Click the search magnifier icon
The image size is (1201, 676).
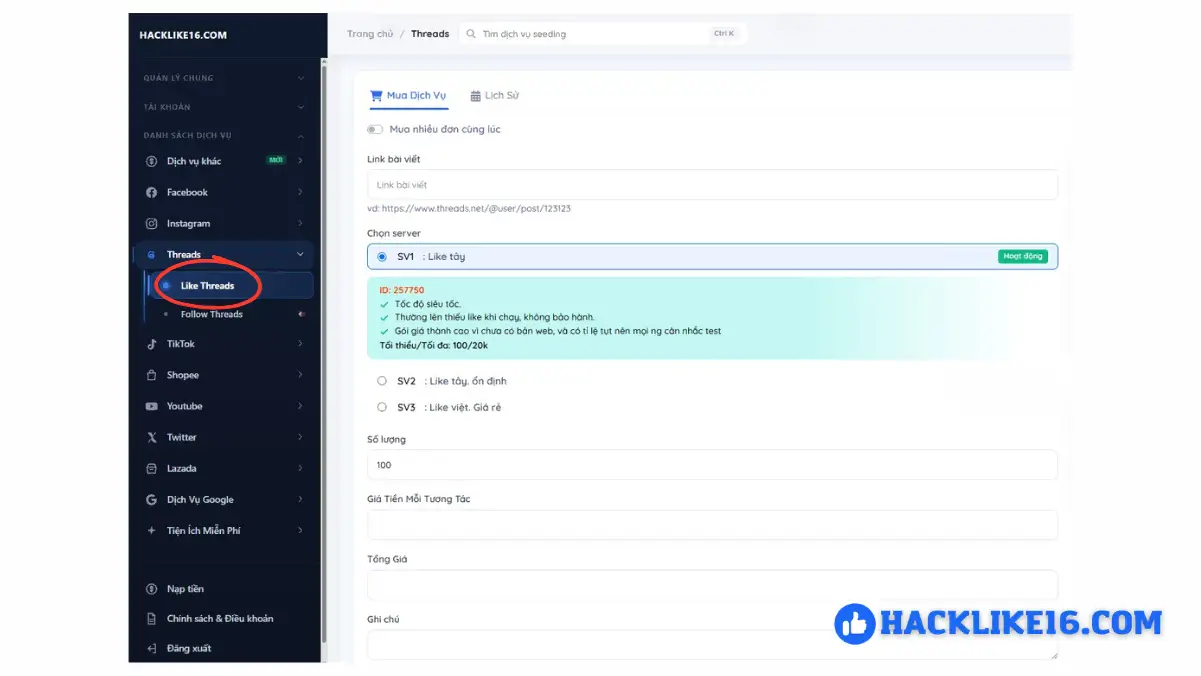coord(471,34)
